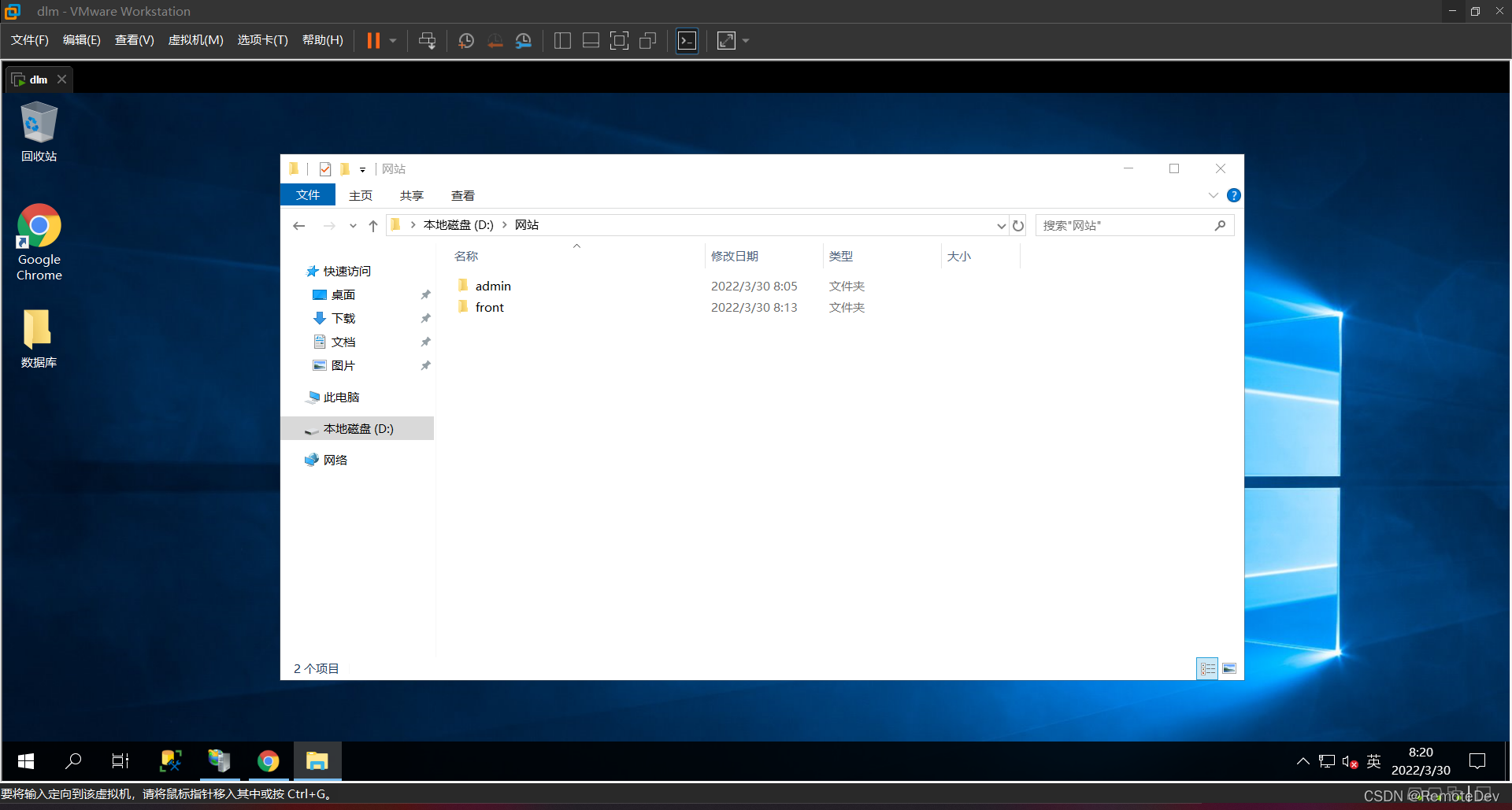Open the Windows Start menu
The height and width of the screenshot is (810, 1512).
point(25,761)
